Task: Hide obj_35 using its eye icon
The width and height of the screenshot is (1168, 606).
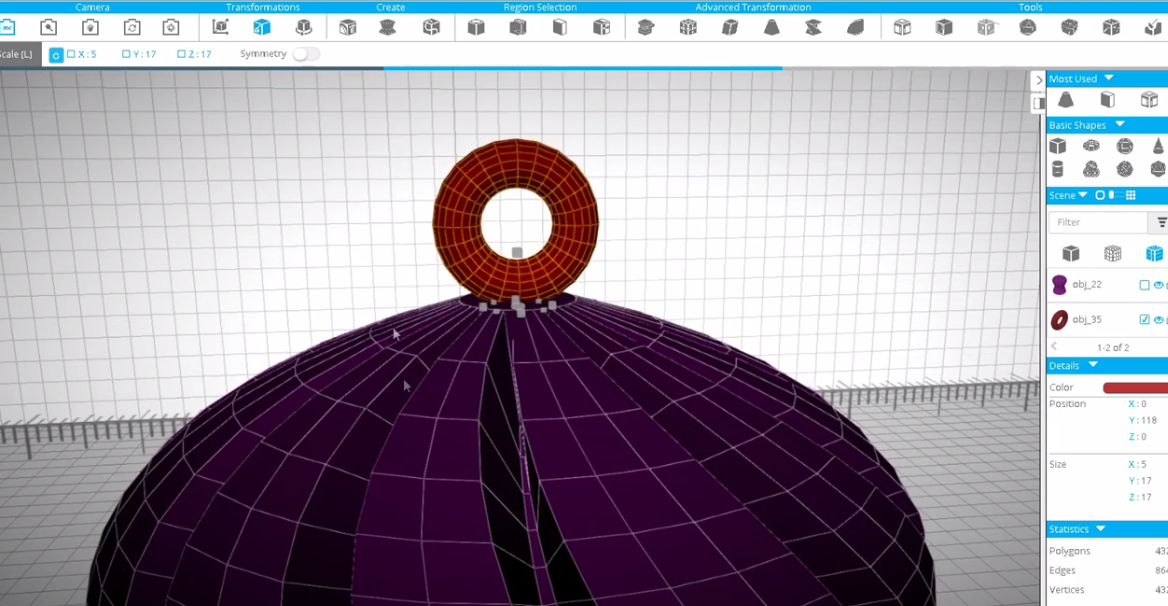Action: click(1158, 319)
